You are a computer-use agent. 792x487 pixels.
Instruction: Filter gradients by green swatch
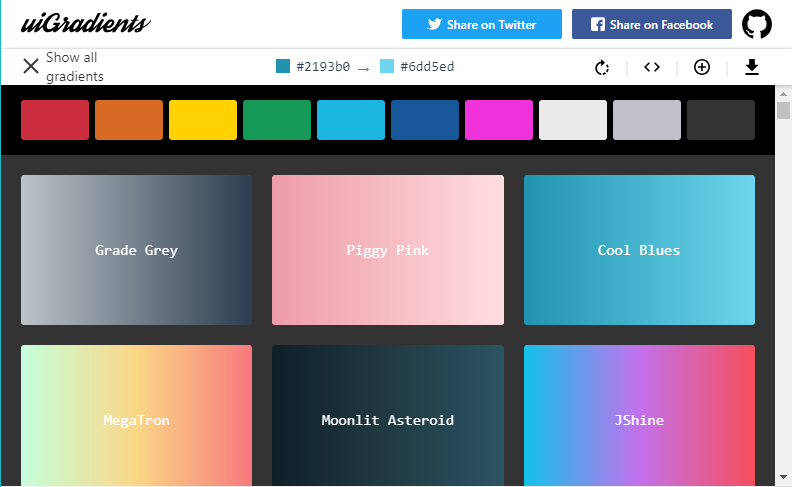click(277, 120)
